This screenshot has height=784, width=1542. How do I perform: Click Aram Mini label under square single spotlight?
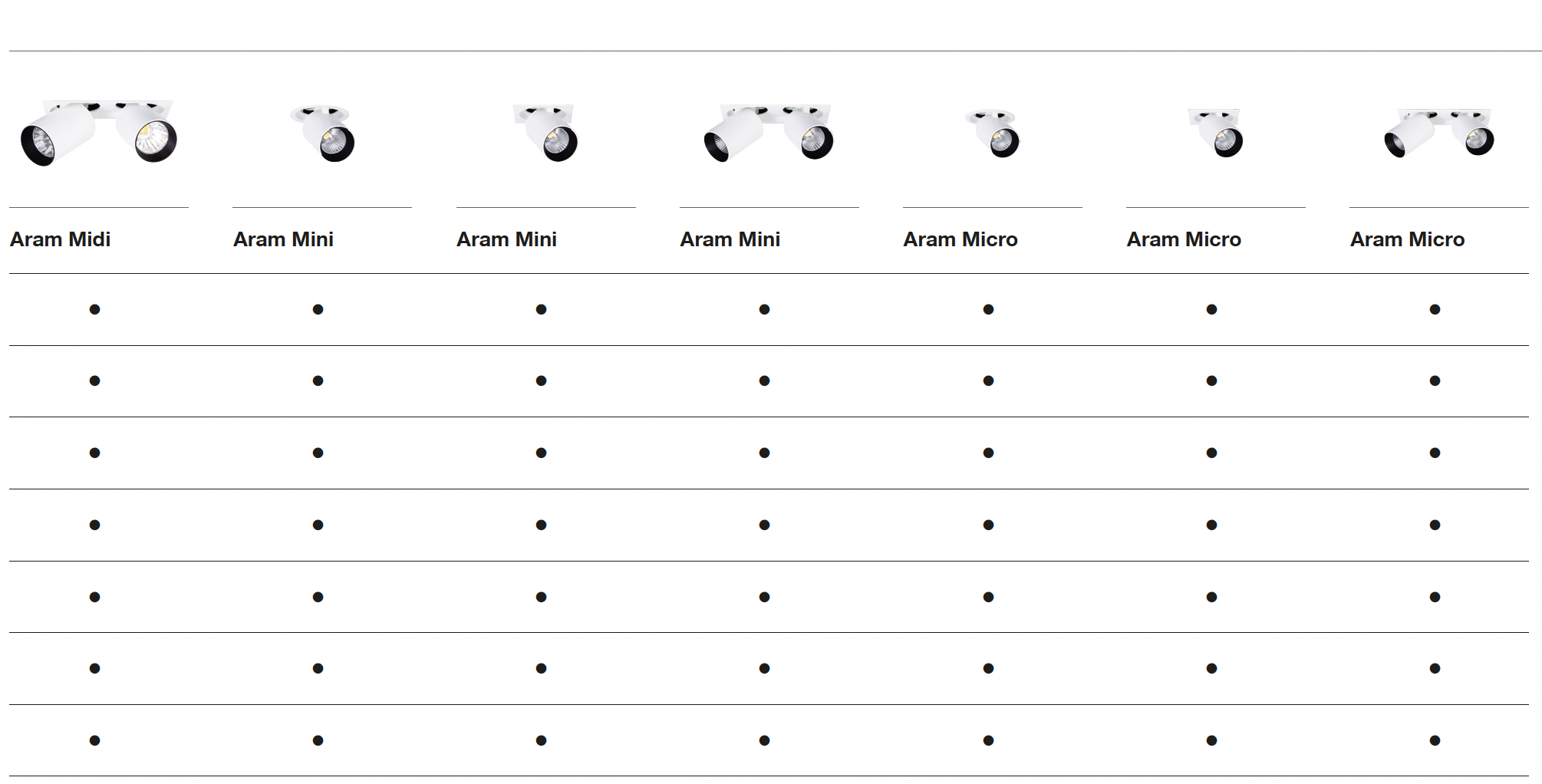coord(506,239)
